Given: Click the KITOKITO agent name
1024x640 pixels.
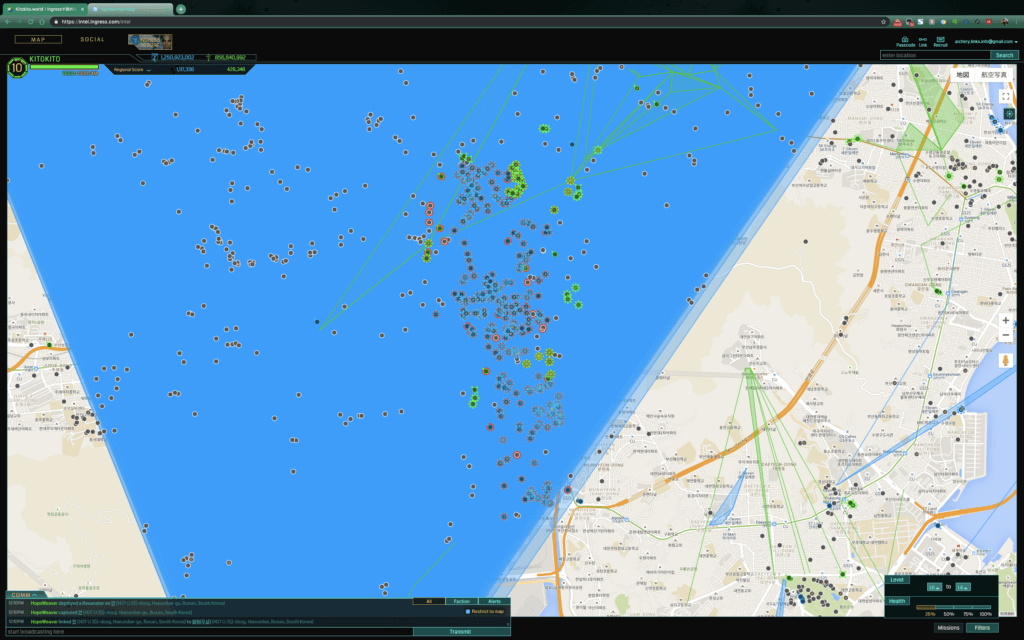Looking at the screenshot, I should [x=44, y=59].
